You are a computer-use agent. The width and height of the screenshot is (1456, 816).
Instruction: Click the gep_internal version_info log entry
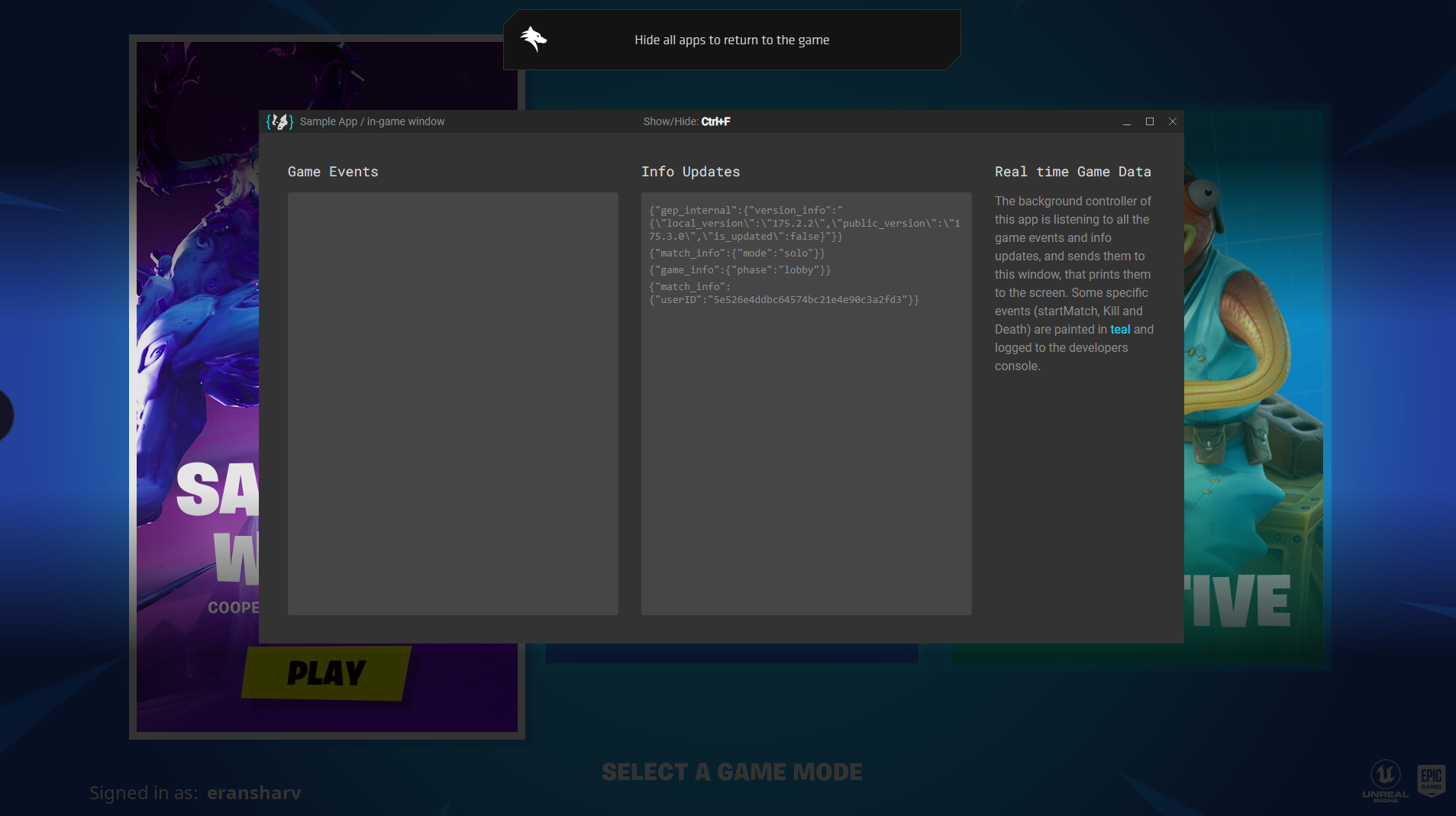(x=805, y=223)
